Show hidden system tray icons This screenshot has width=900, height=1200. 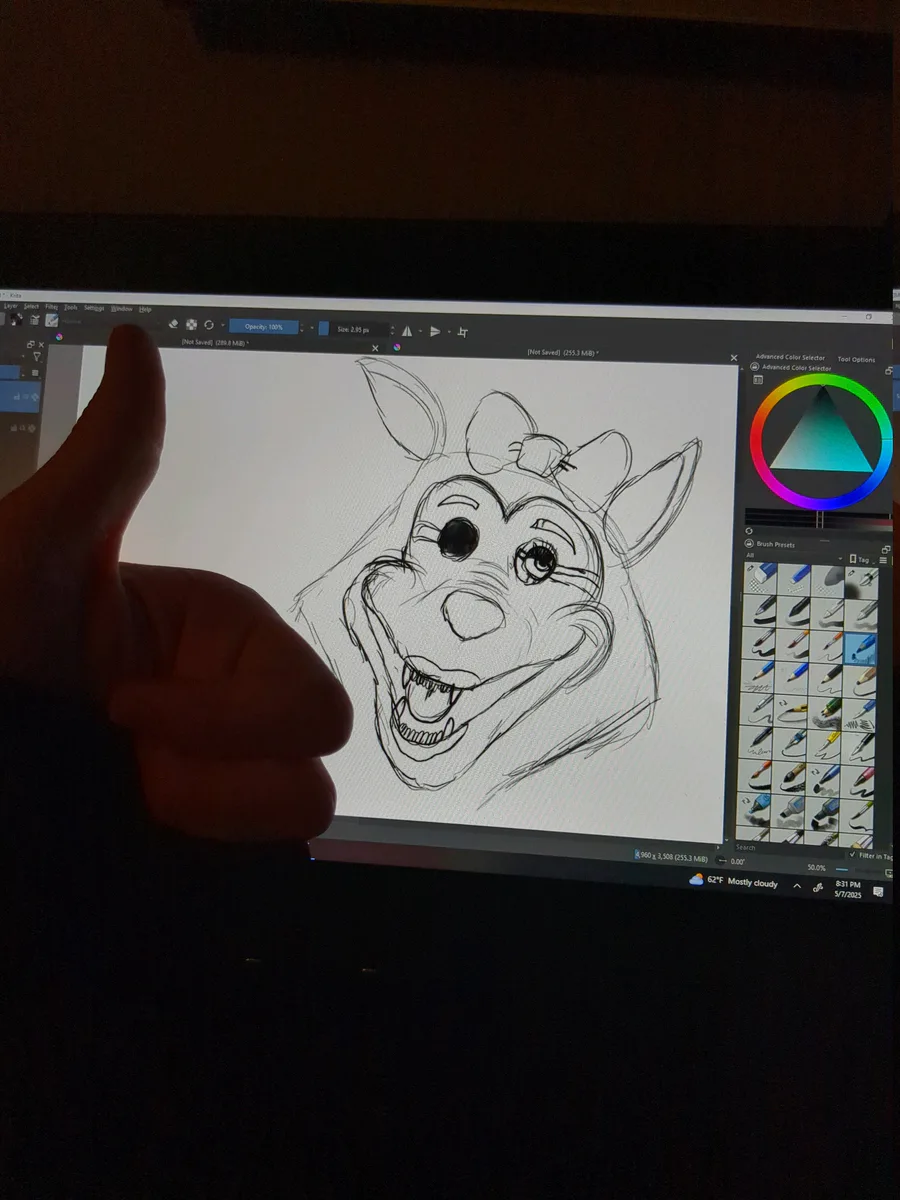pos(797,886)
